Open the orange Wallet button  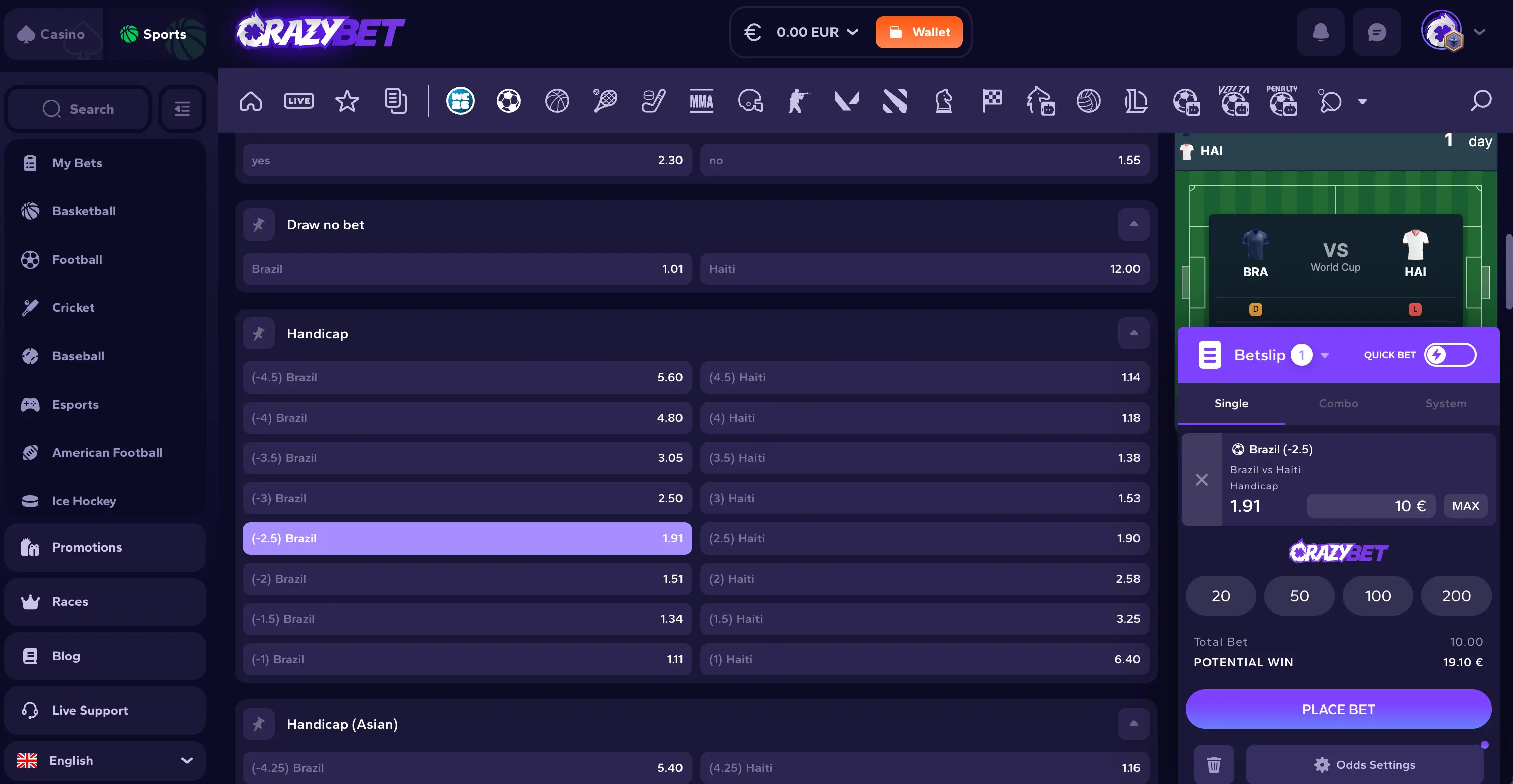click(919, 32)
